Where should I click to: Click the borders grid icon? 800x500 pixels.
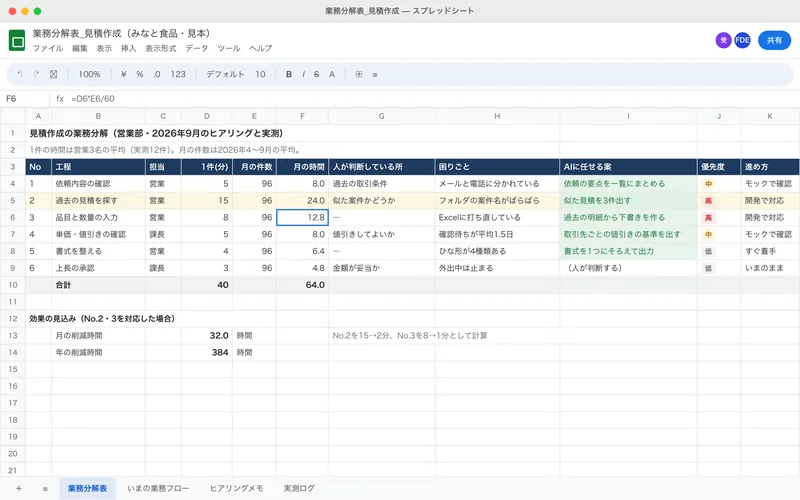[x=359, y=74]
